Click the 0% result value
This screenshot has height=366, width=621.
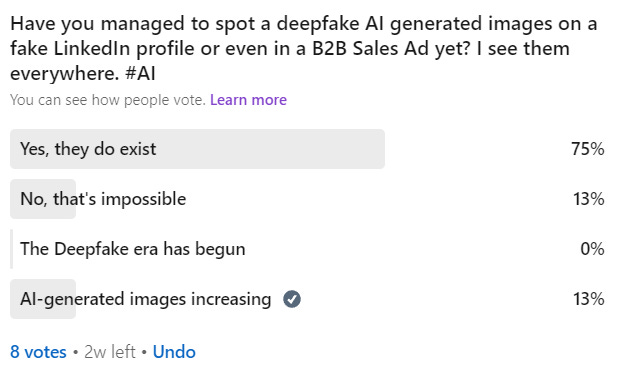point(592,249)
